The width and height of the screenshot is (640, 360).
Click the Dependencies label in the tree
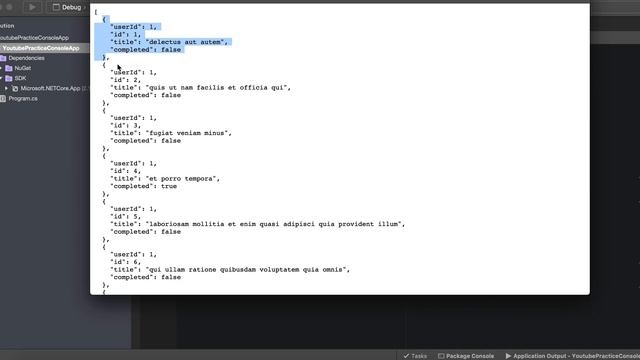(x=27, y=58)
